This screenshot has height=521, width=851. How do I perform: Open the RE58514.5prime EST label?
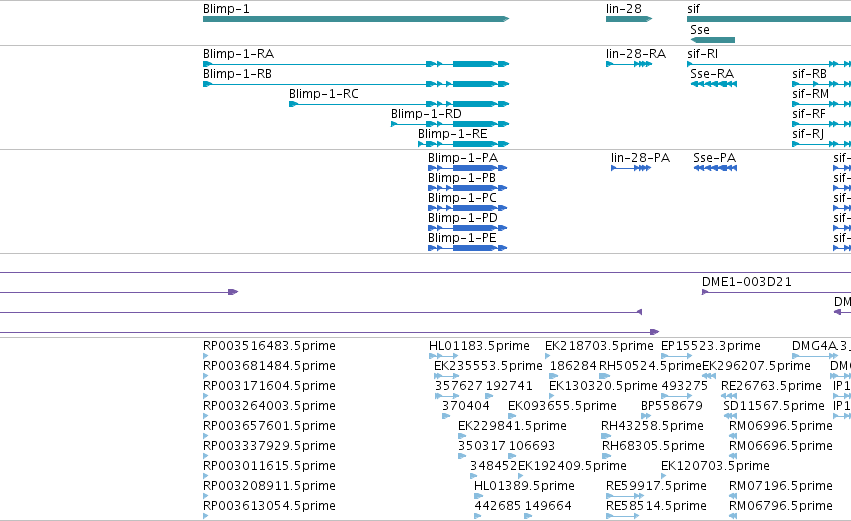click(656, 507)
